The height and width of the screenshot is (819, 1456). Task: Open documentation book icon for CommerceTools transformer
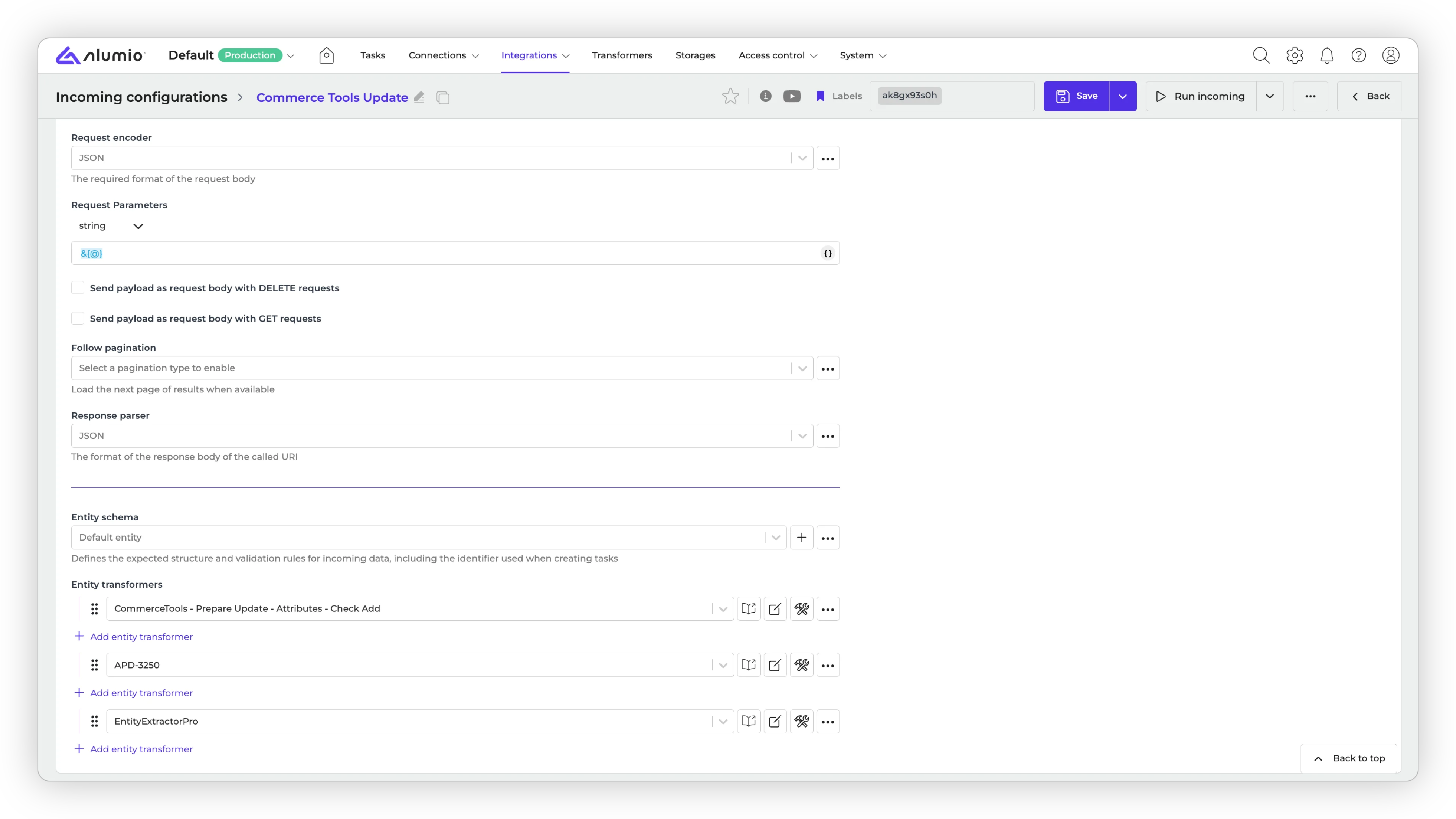748,609
